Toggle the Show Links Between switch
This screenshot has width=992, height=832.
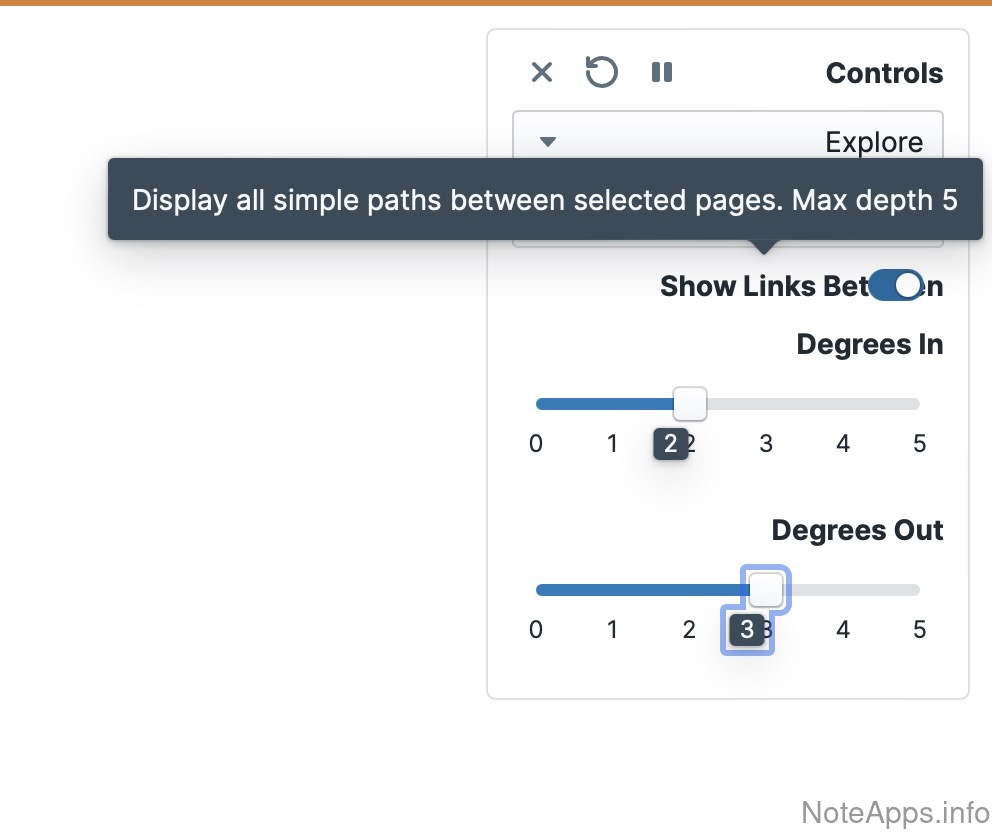click(x=896, y=286)
